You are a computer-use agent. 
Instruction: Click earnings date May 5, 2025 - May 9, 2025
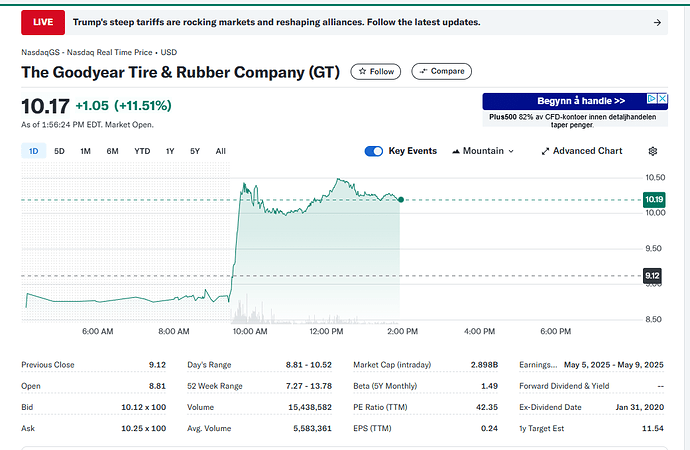(613, 365)
